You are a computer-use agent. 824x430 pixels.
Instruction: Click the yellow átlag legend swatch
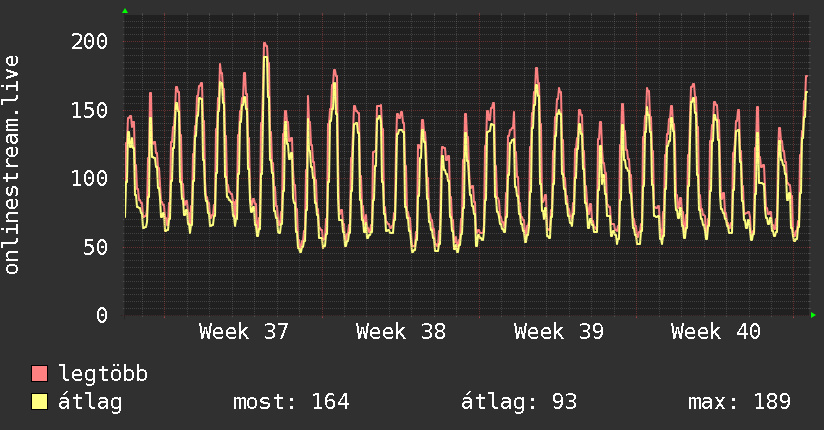(39, 401)
